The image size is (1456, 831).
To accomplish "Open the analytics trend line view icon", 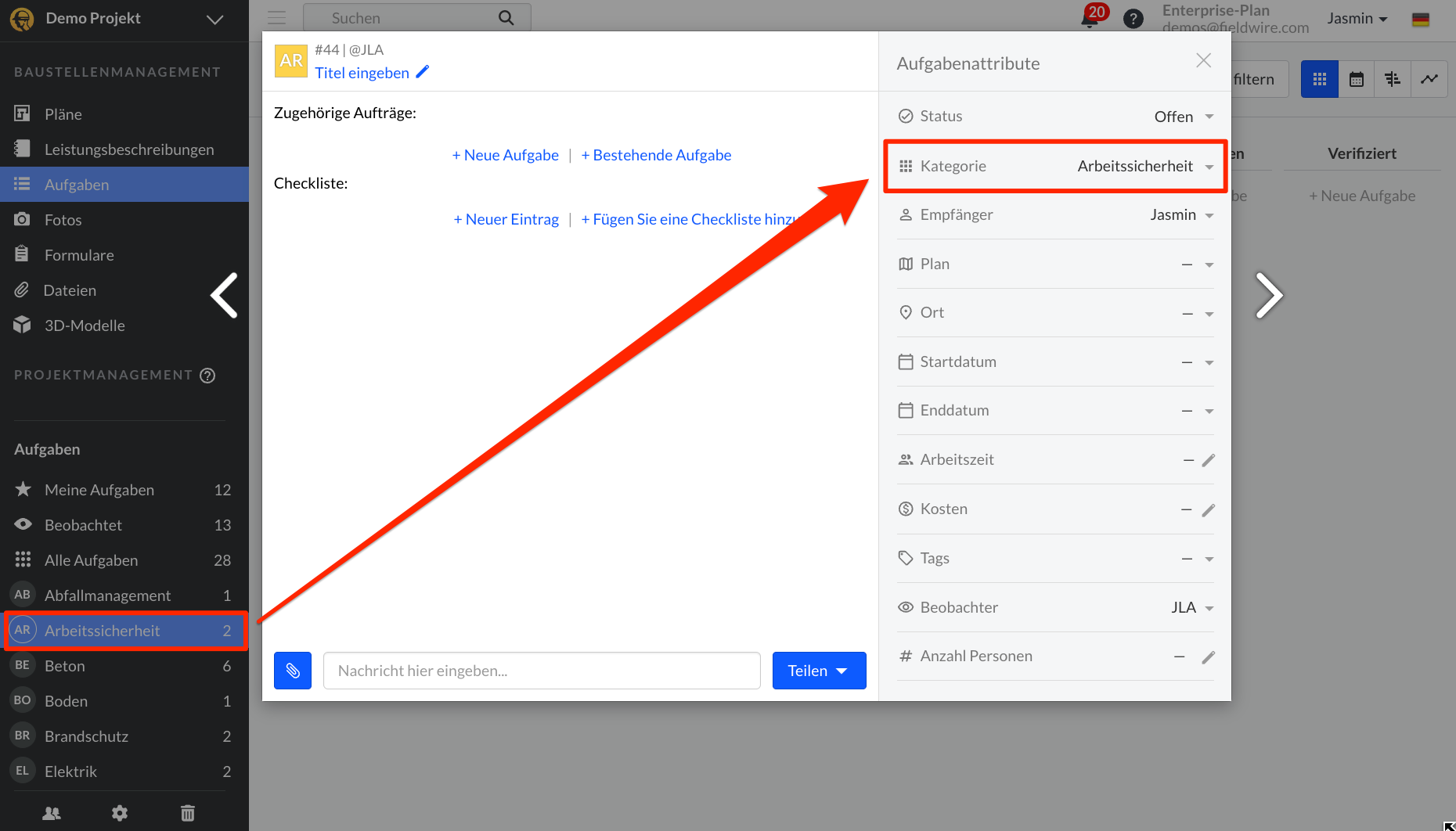I will 1429,79.
